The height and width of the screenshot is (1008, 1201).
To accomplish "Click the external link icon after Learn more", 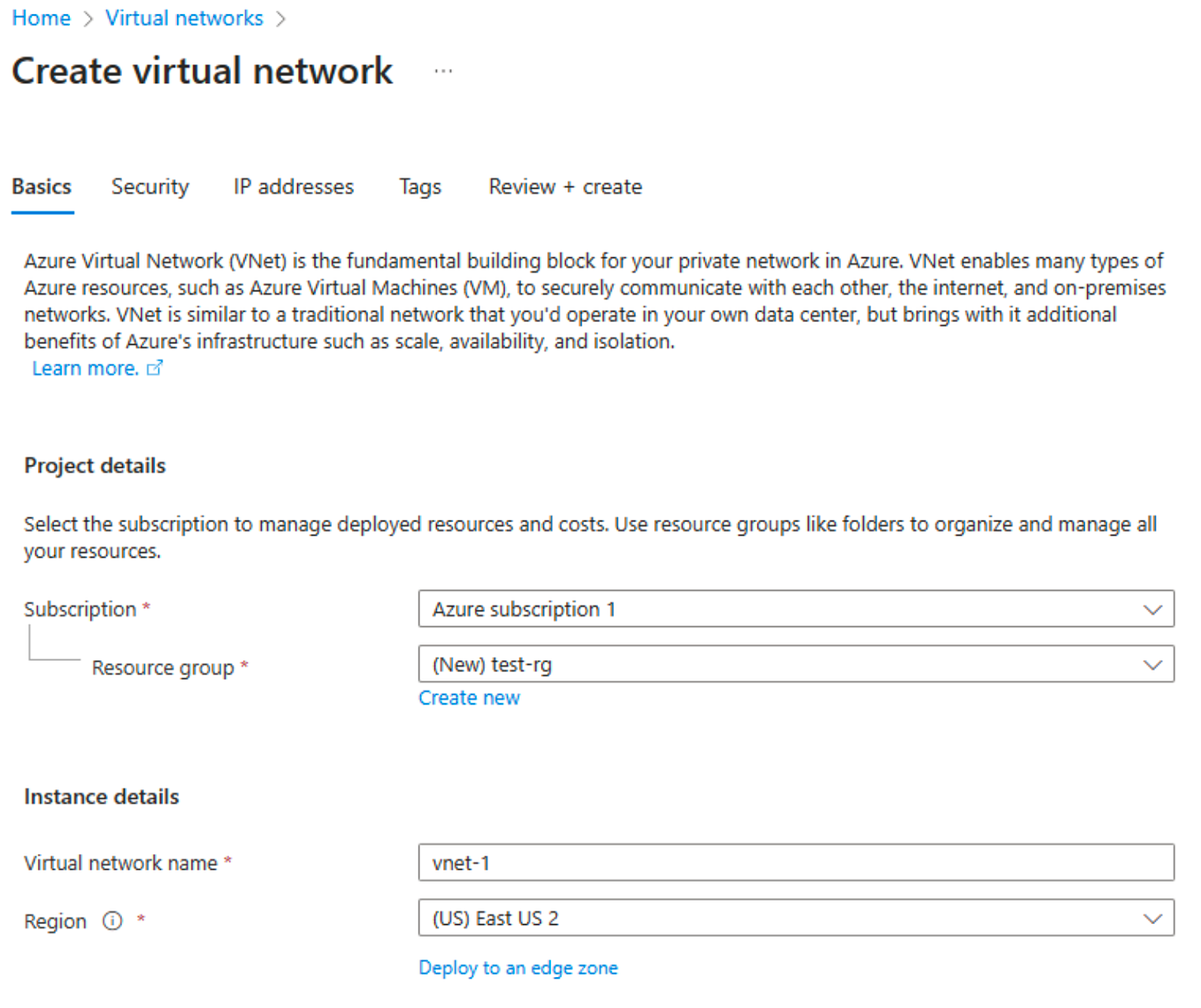I will point(155,368).
